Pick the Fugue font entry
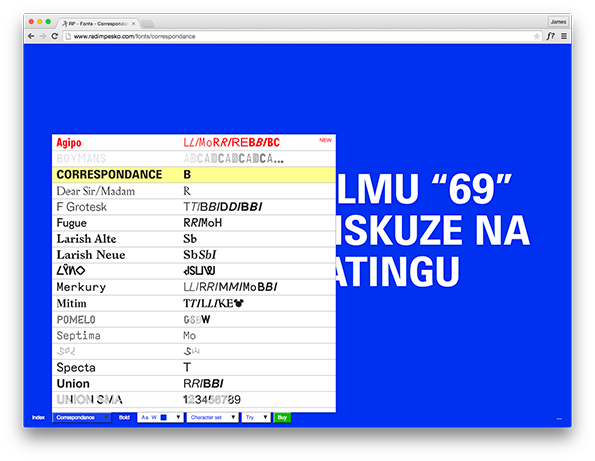595x461 pixels. click(x=194, y=223)
